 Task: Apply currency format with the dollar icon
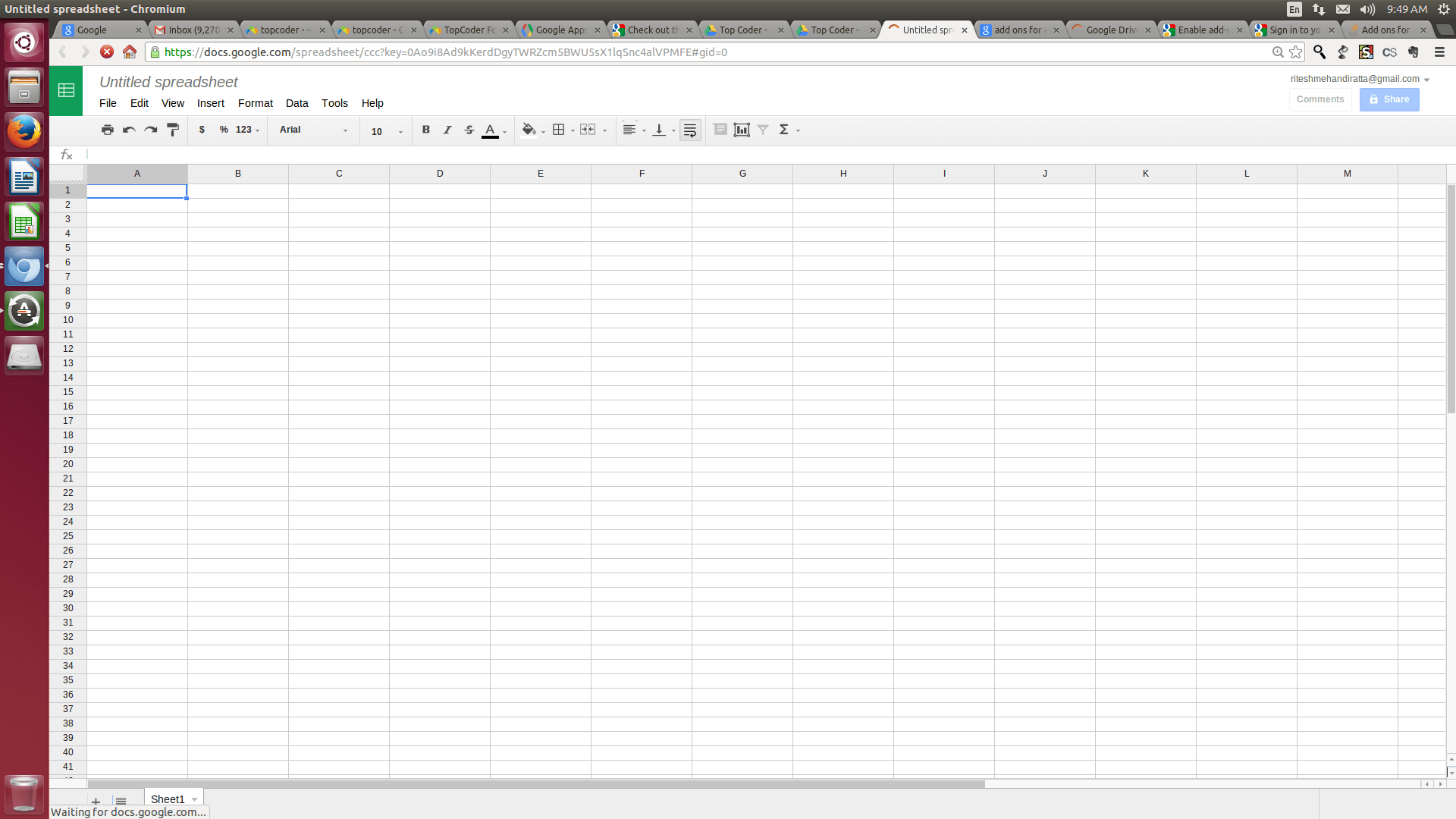202,130
